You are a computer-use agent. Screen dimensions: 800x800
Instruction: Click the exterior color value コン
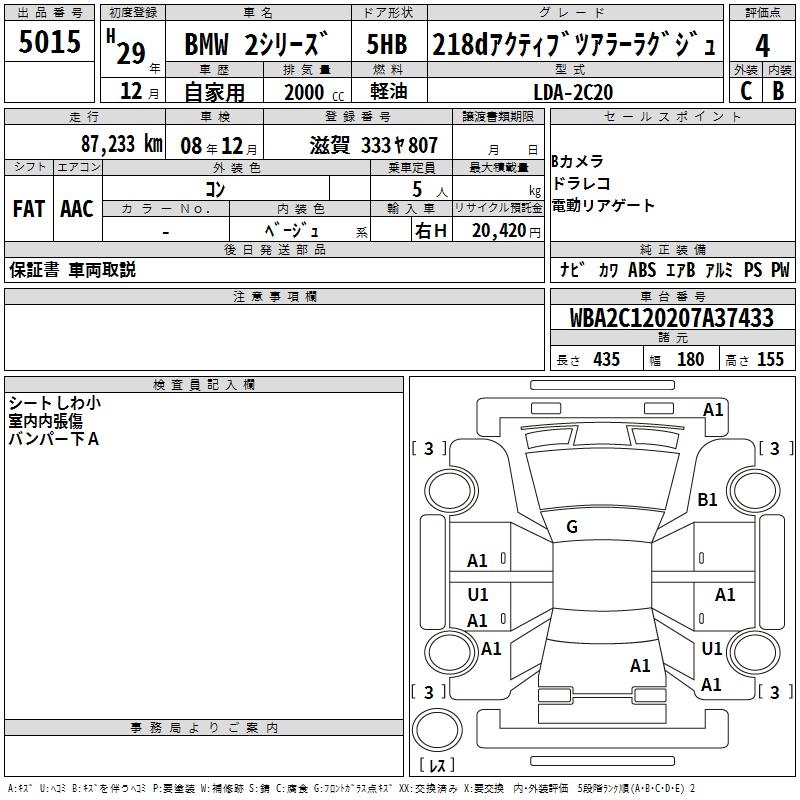pos(215,189)
